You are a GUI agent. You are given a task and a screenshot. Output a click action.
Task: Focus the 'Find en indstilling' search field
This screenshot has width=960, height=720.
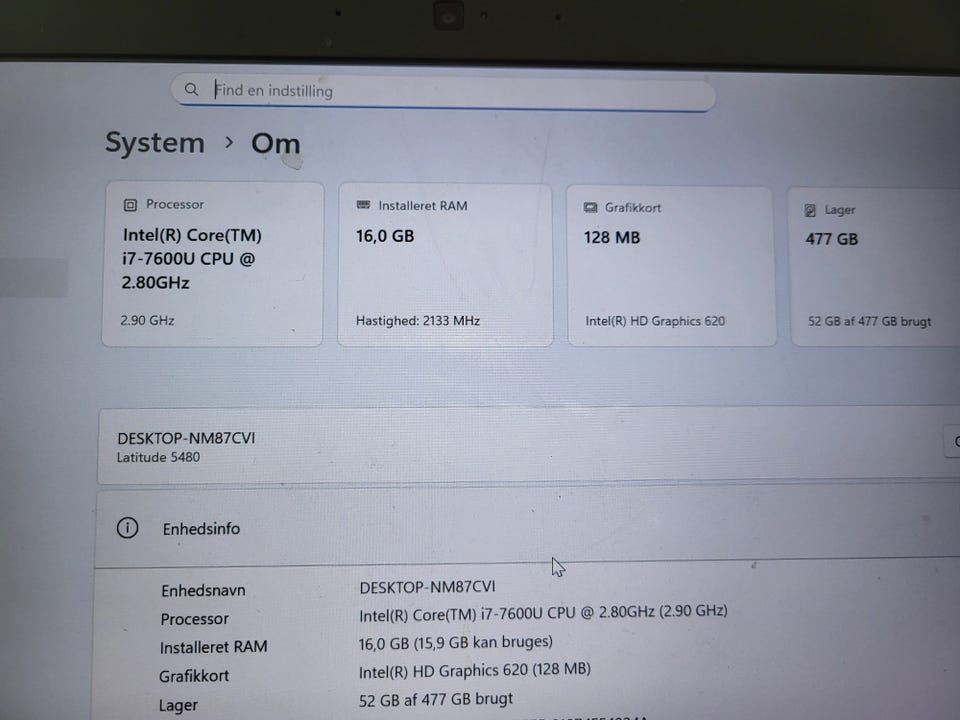tap(443, 92)
